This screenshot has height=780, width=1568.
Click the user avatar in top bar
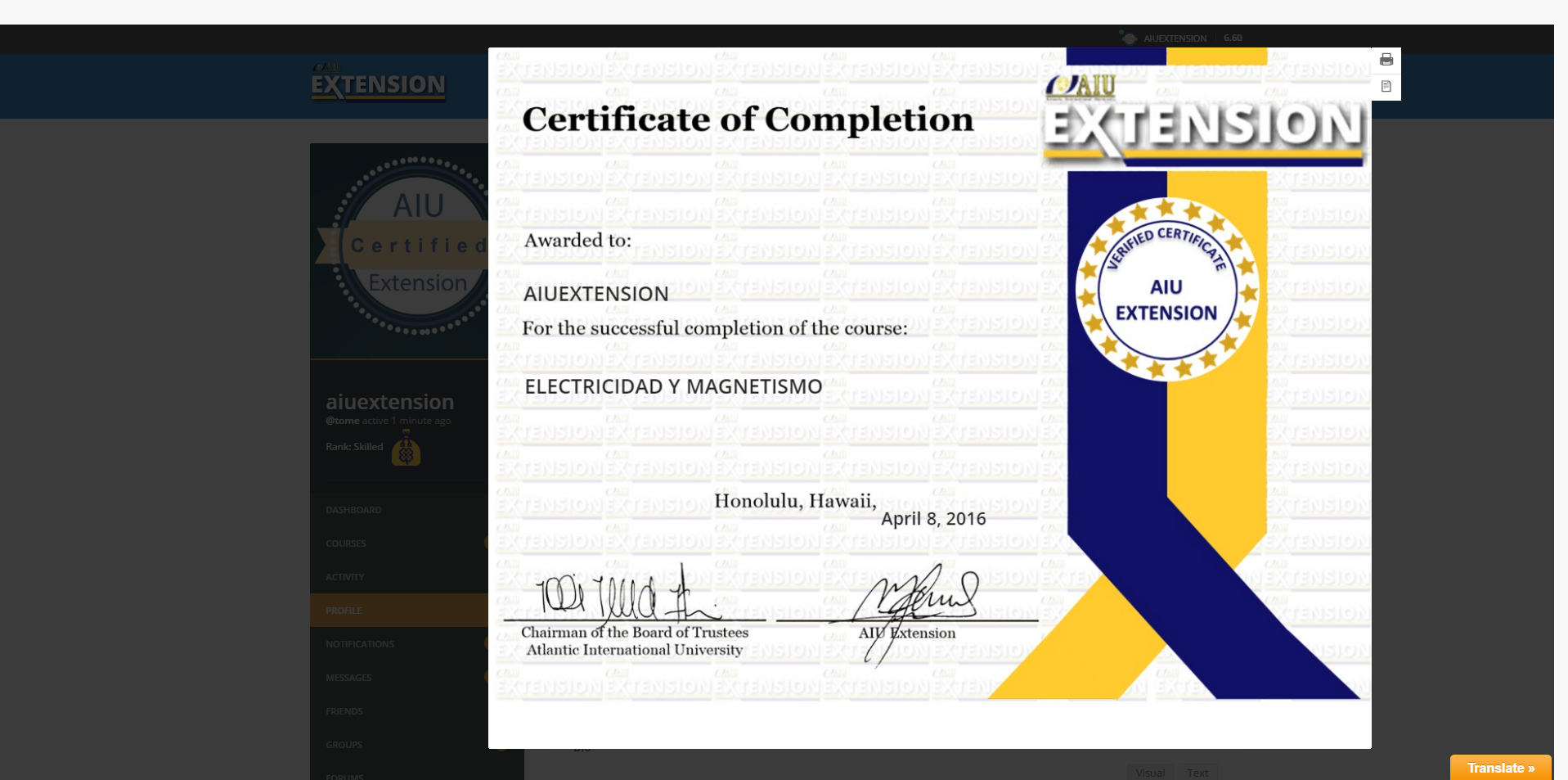[1129, 38]
